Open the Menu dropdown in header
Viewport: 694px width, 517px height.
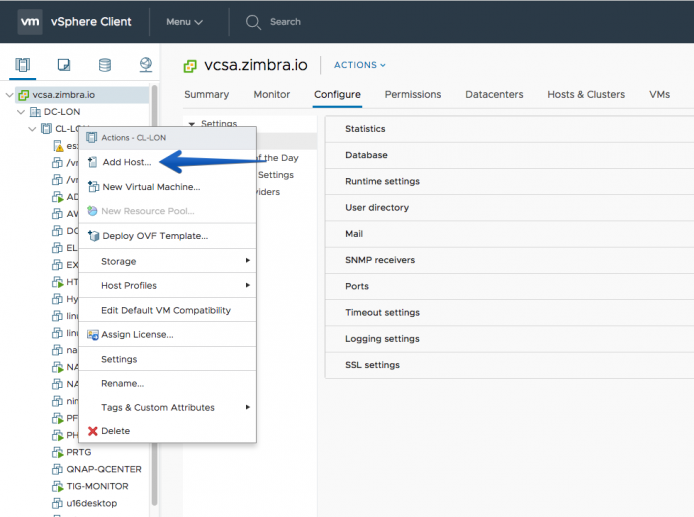184,22
